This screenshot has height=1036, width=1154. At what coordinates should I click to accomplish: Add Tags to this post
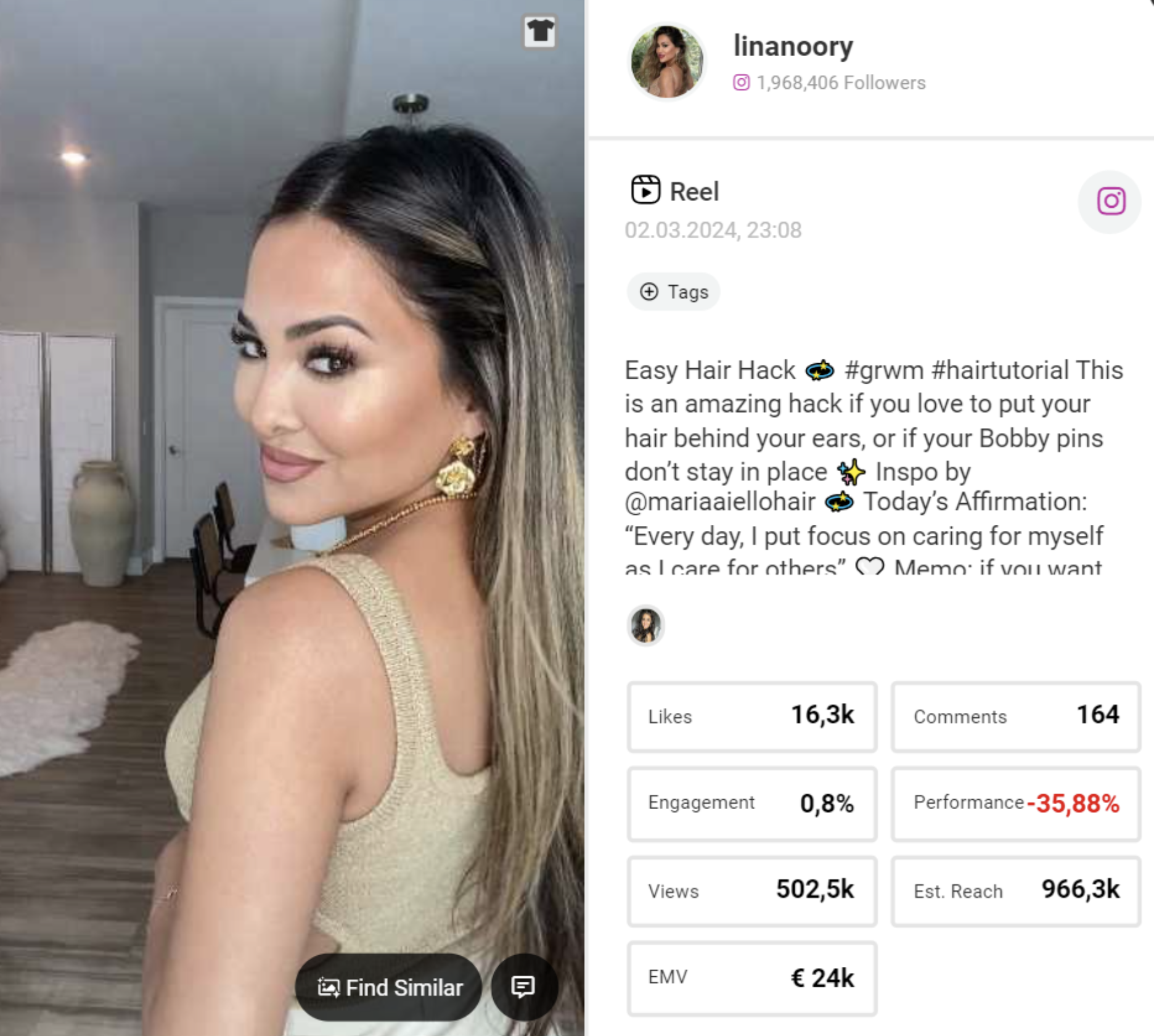tap(674, 292)
